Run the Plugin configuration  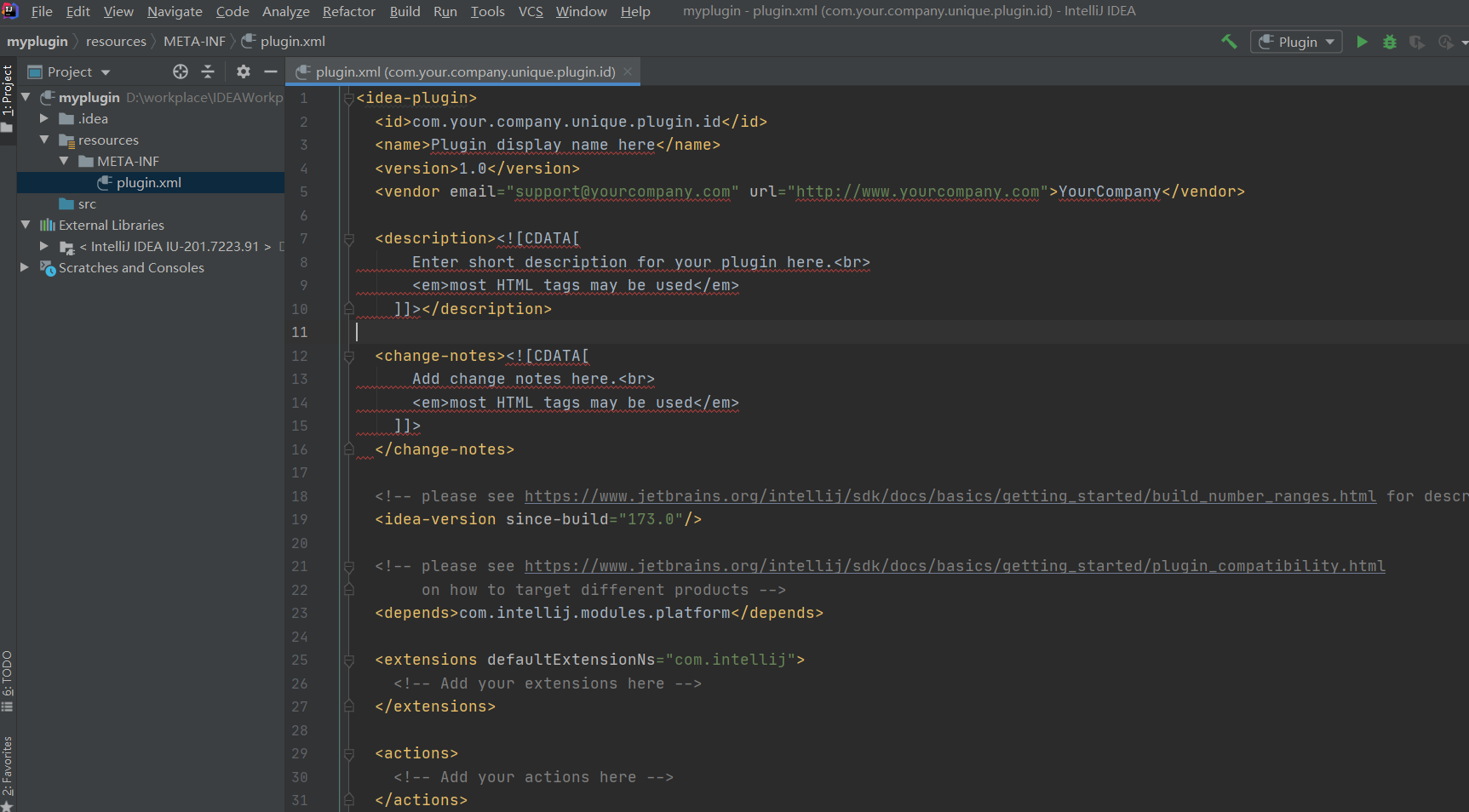pos(1362,42)
